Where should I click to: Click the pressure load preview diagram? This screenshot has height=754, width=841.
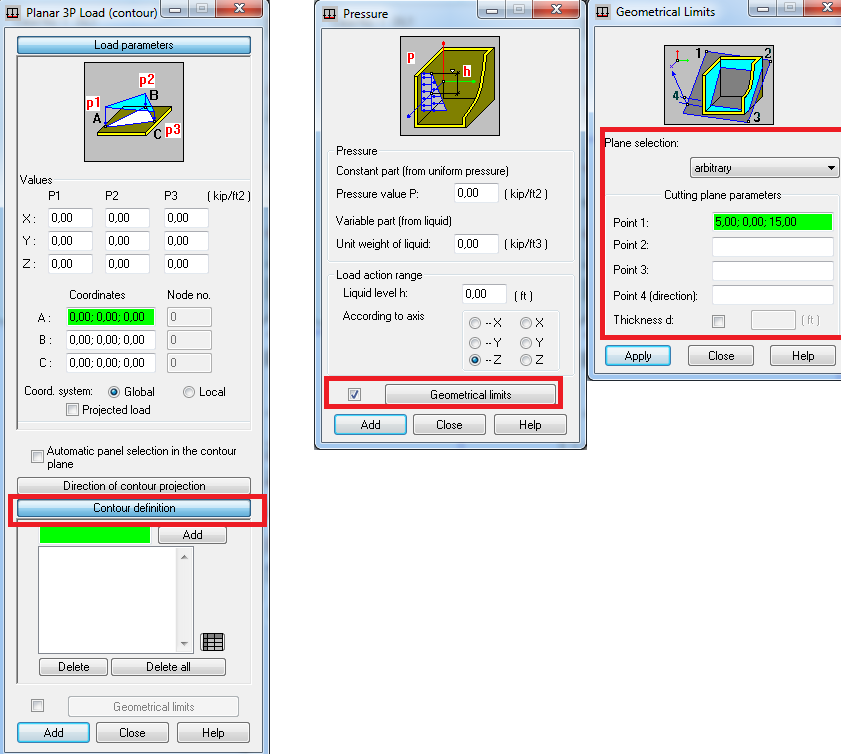450,85
